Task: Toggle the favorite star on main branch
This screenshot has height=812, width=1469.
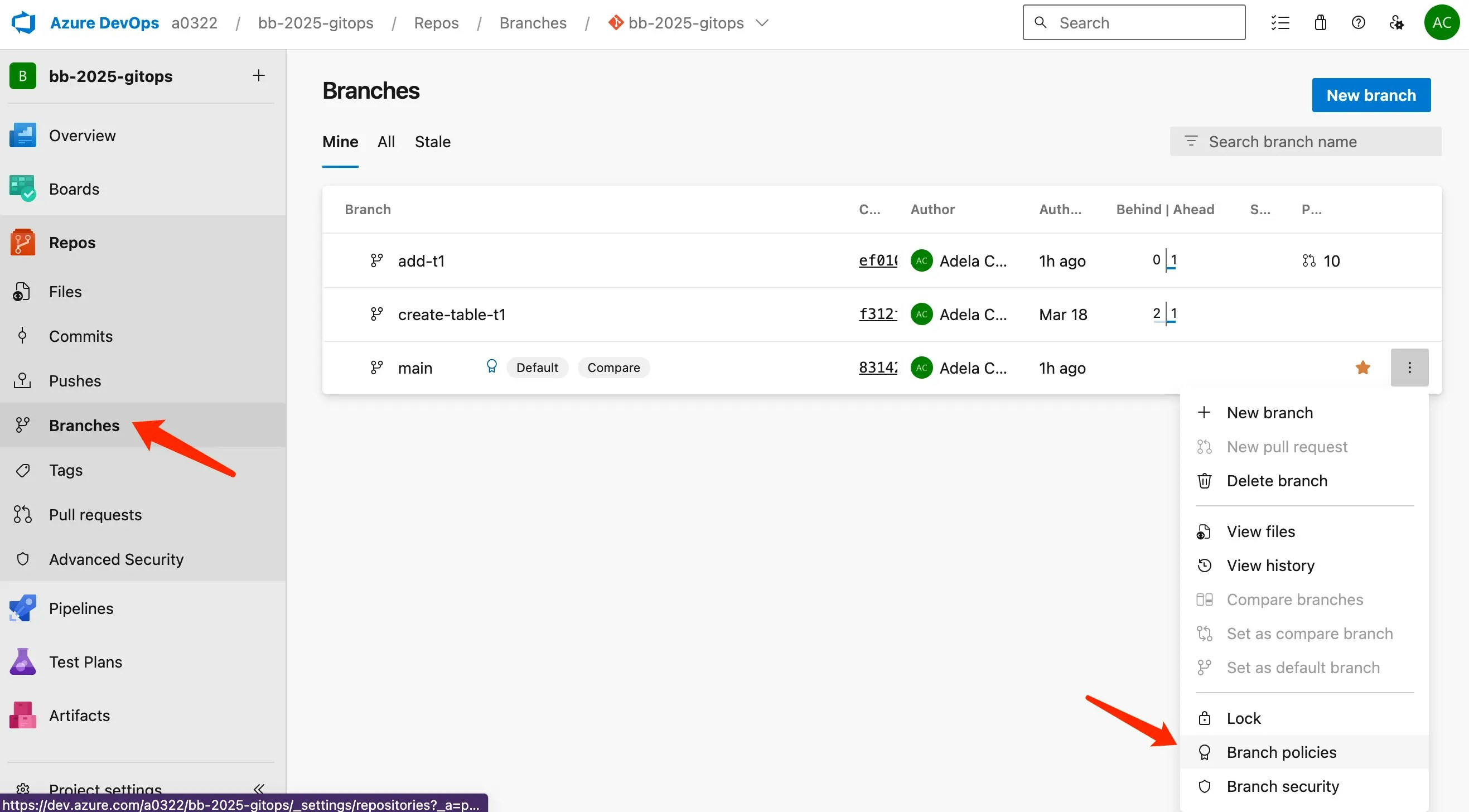Action: point(1363,367)
